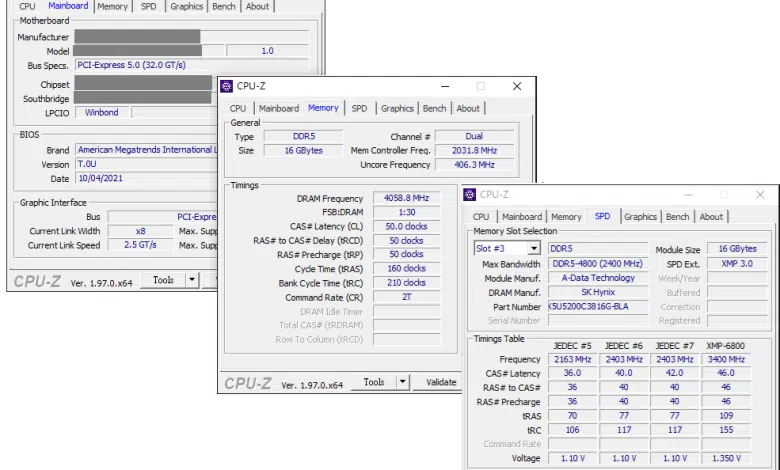Screen dimensions: 780x470
Task: Click the Validate button in the Memory window
Action: click(439, 382)
